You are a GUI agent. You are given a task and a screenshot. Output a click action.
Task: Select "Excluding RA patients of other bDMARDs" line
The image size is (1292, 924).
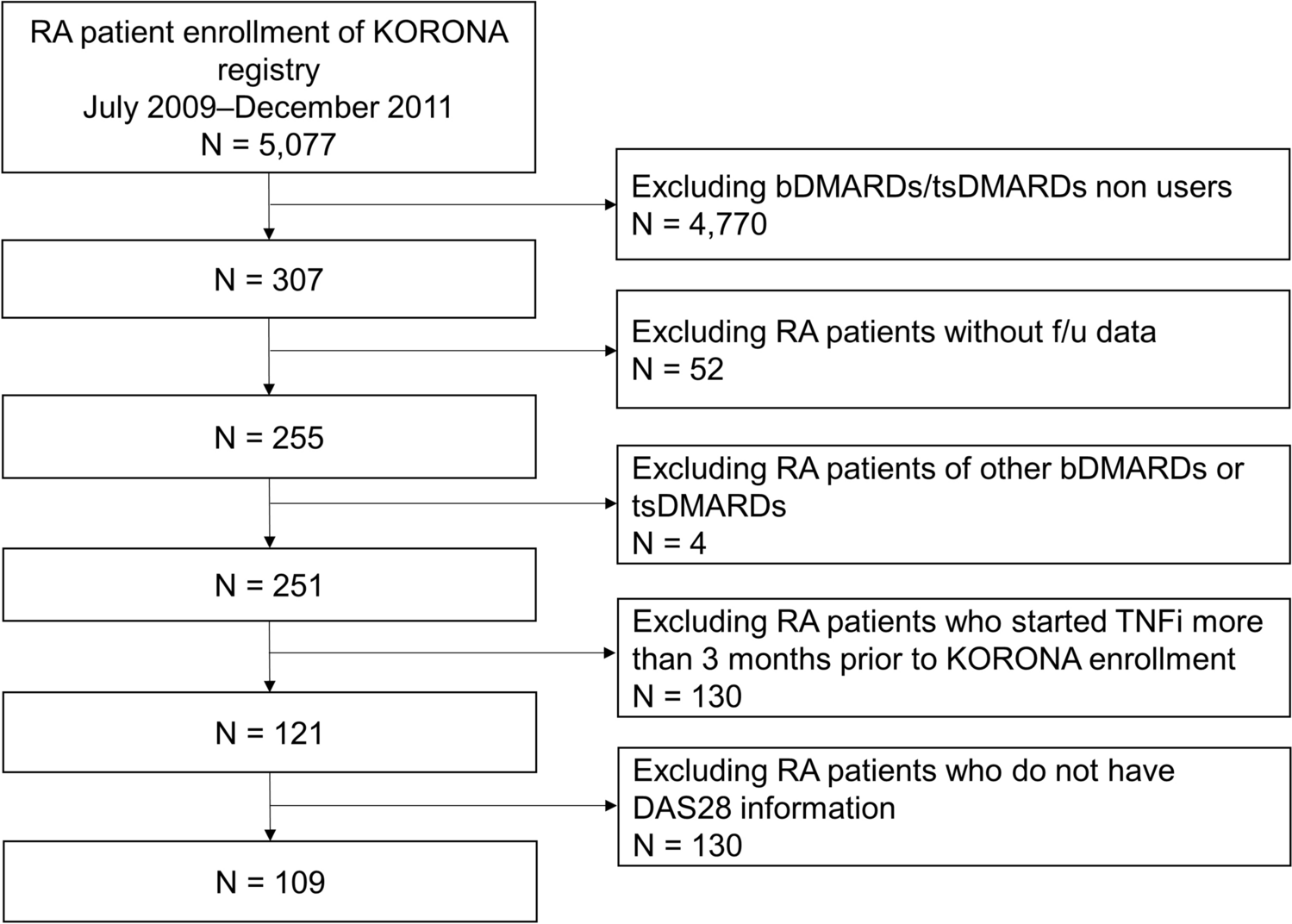[x=937, y=468]
